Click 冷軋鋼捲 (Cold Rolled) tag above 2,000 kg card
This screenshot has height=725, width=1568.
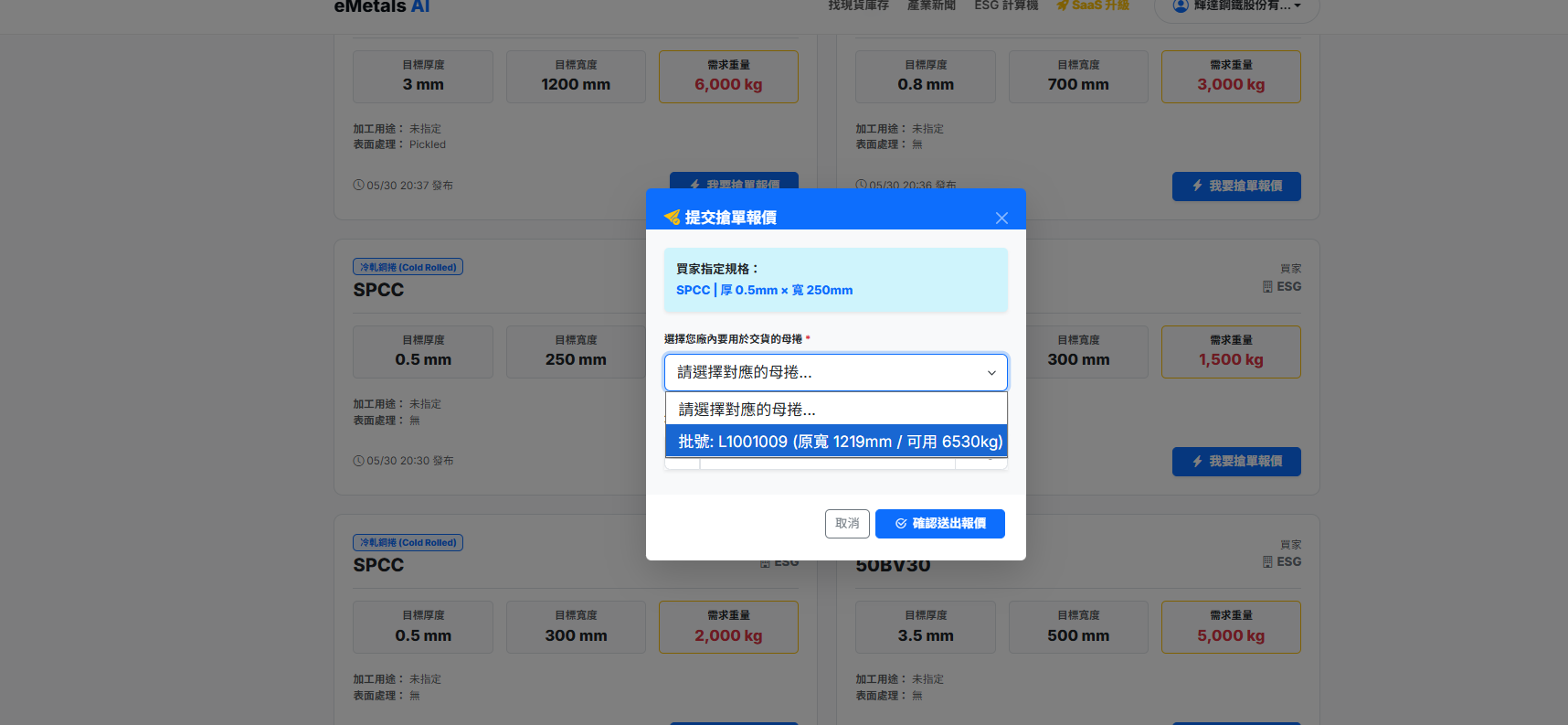[408, 542]
